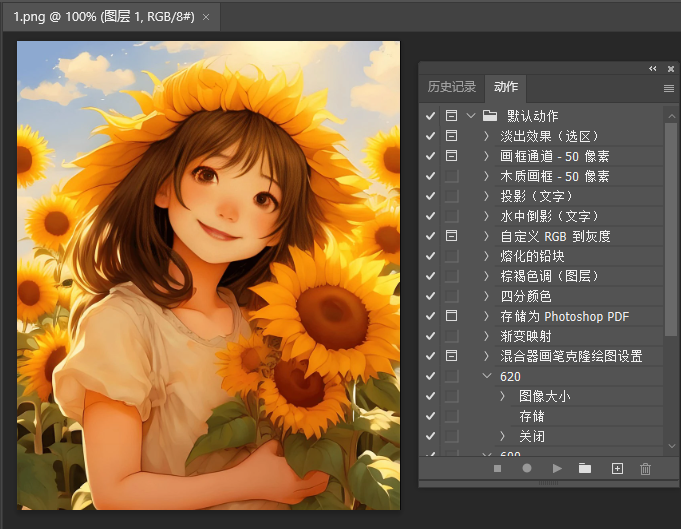Viewport: 681px width, 529px height.
Task: Click the create new action icon
Action: point(617,468)
